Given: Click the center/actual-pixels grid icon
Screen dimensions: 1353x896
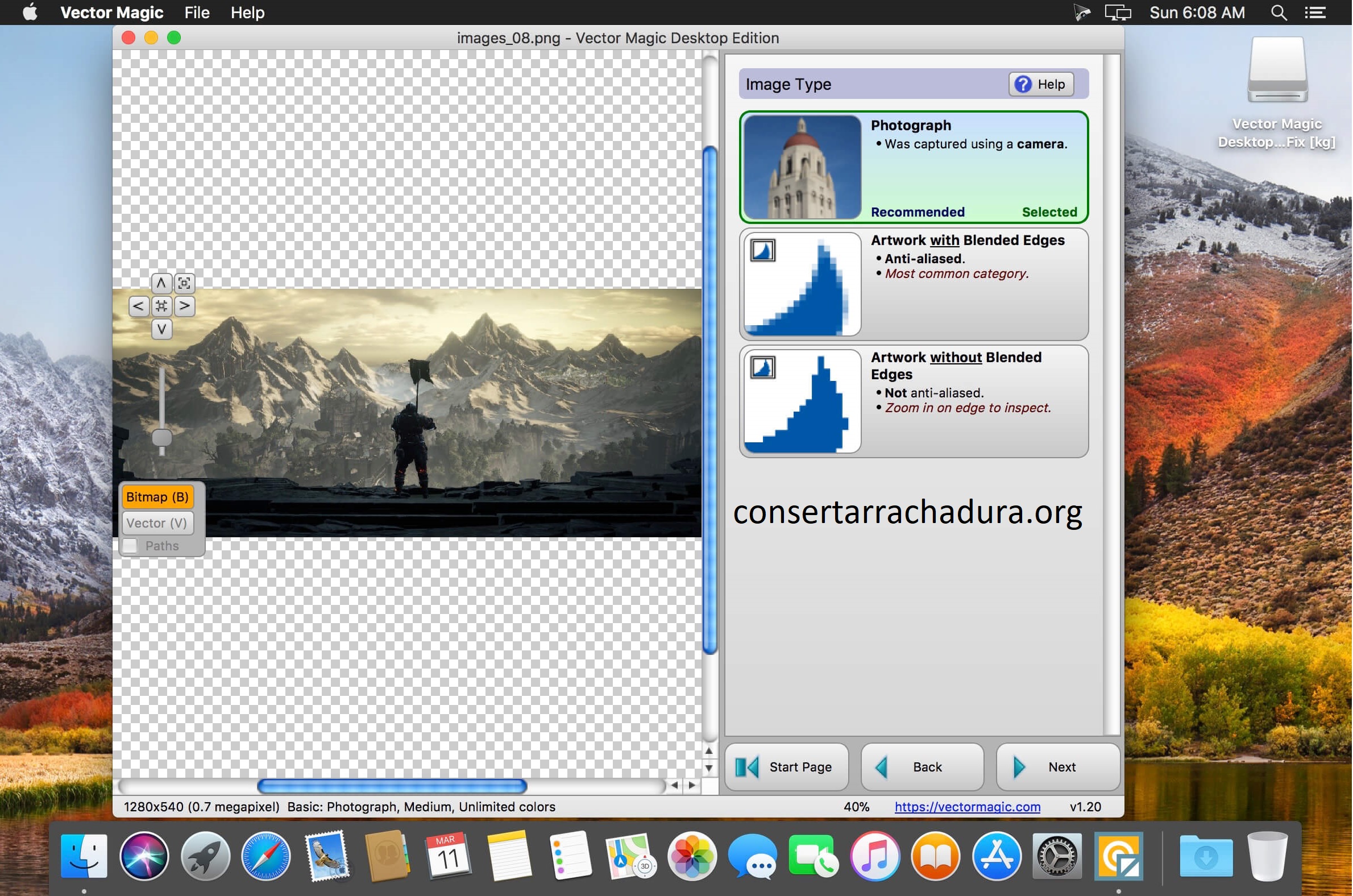Looking at the screenshot, I should click(161, 306).
